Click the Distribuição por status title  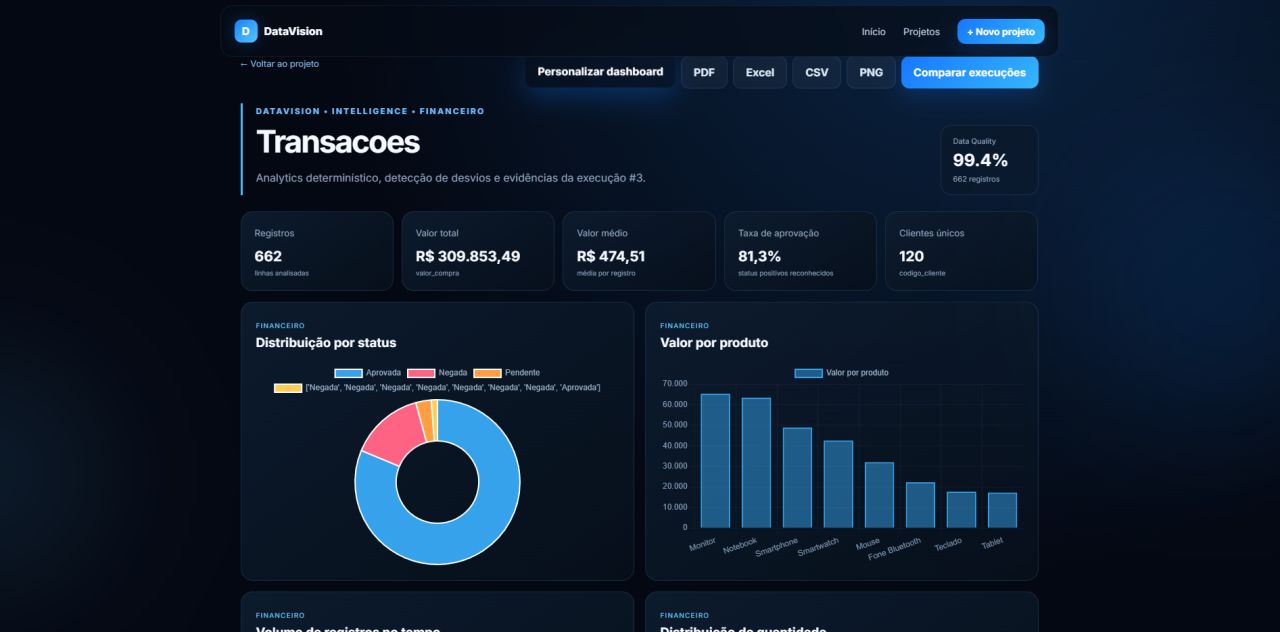coord(326,343)
